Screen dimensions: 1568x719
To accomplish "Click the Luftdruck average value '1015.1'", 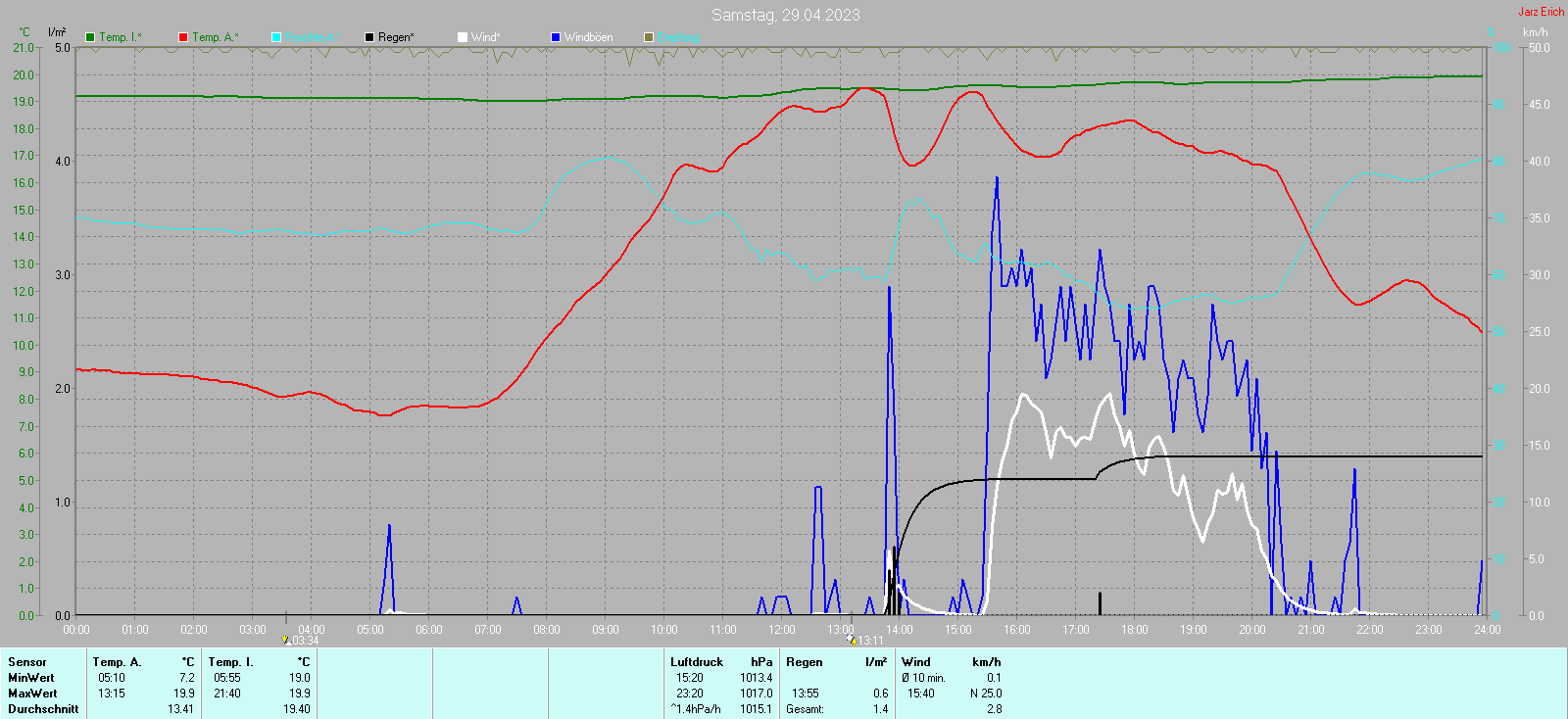I will [x=757, y=709].
